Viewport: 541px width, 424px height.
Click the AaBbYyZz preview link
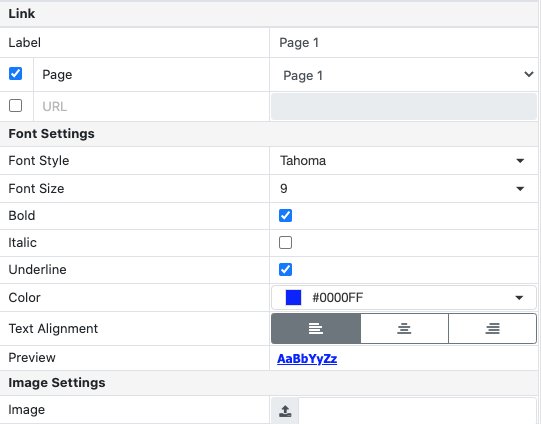(x=307, y=359)
